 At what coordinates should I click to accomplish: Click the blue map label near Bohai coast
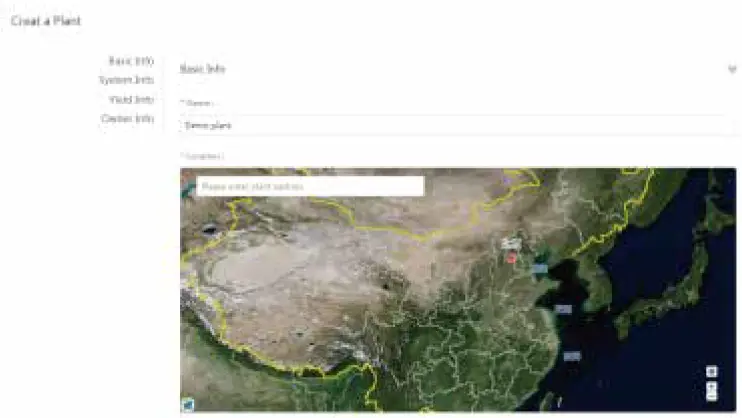[540, 269]
